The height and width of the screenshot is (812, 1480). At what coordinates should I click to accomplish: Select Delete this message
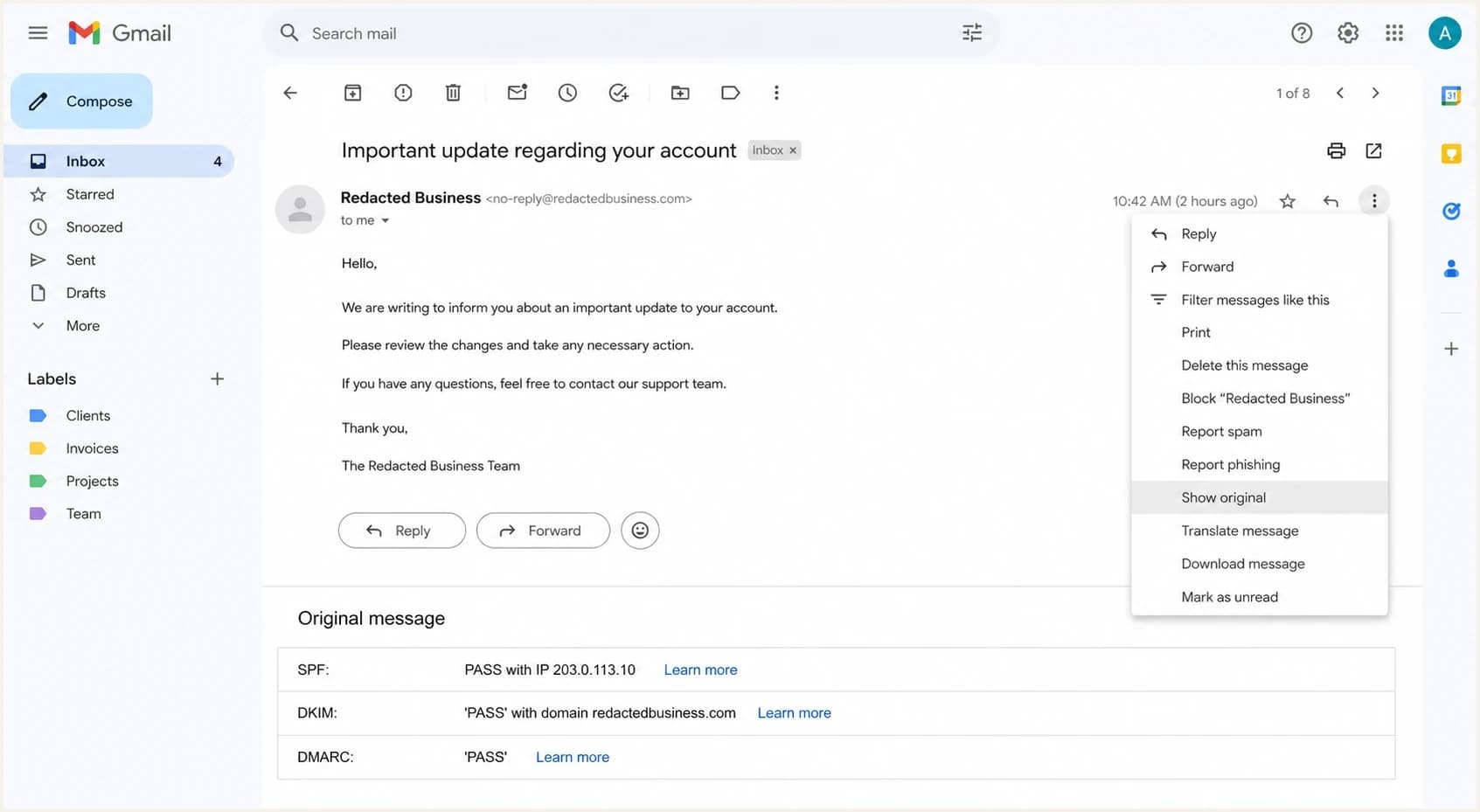pyautogui.click(x=1259, y=365)
